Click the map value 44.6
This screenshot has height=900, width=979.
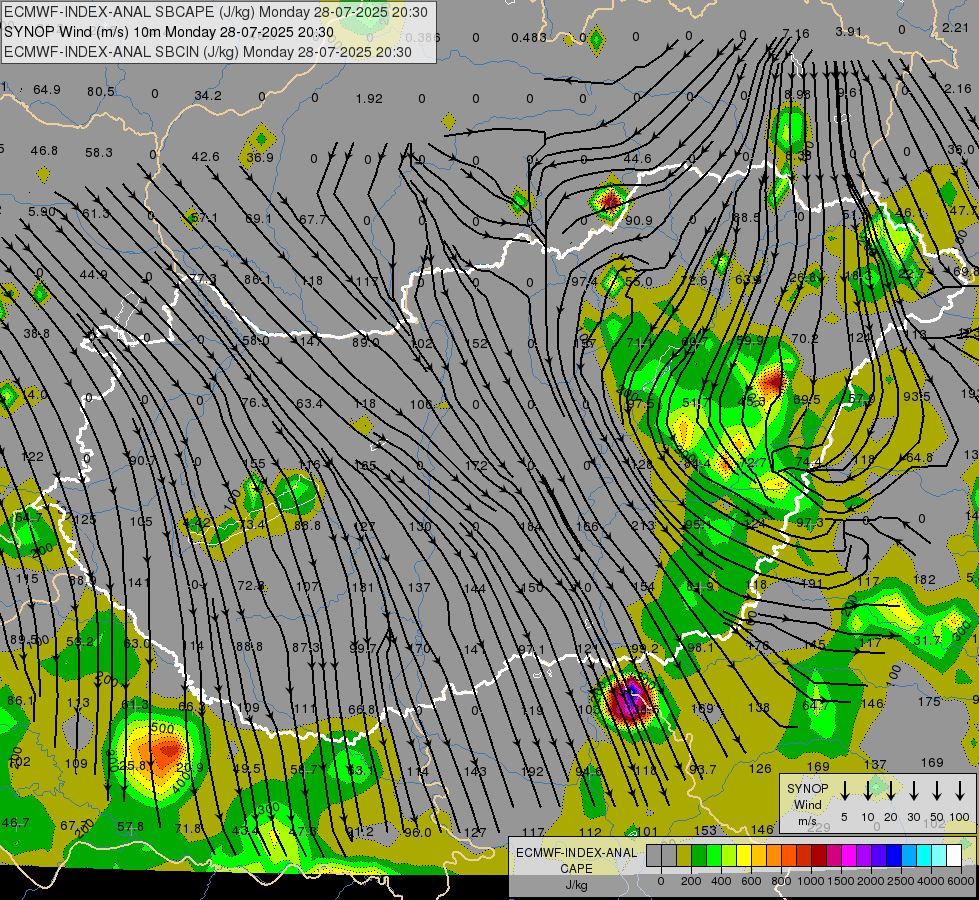point(637,159)
